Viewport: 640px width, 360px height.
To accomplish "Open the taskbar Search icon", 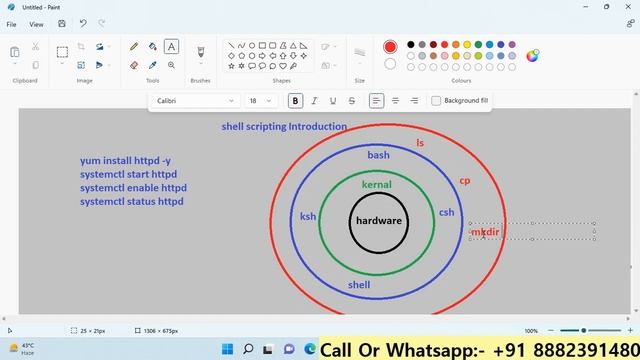I will 248,349.
